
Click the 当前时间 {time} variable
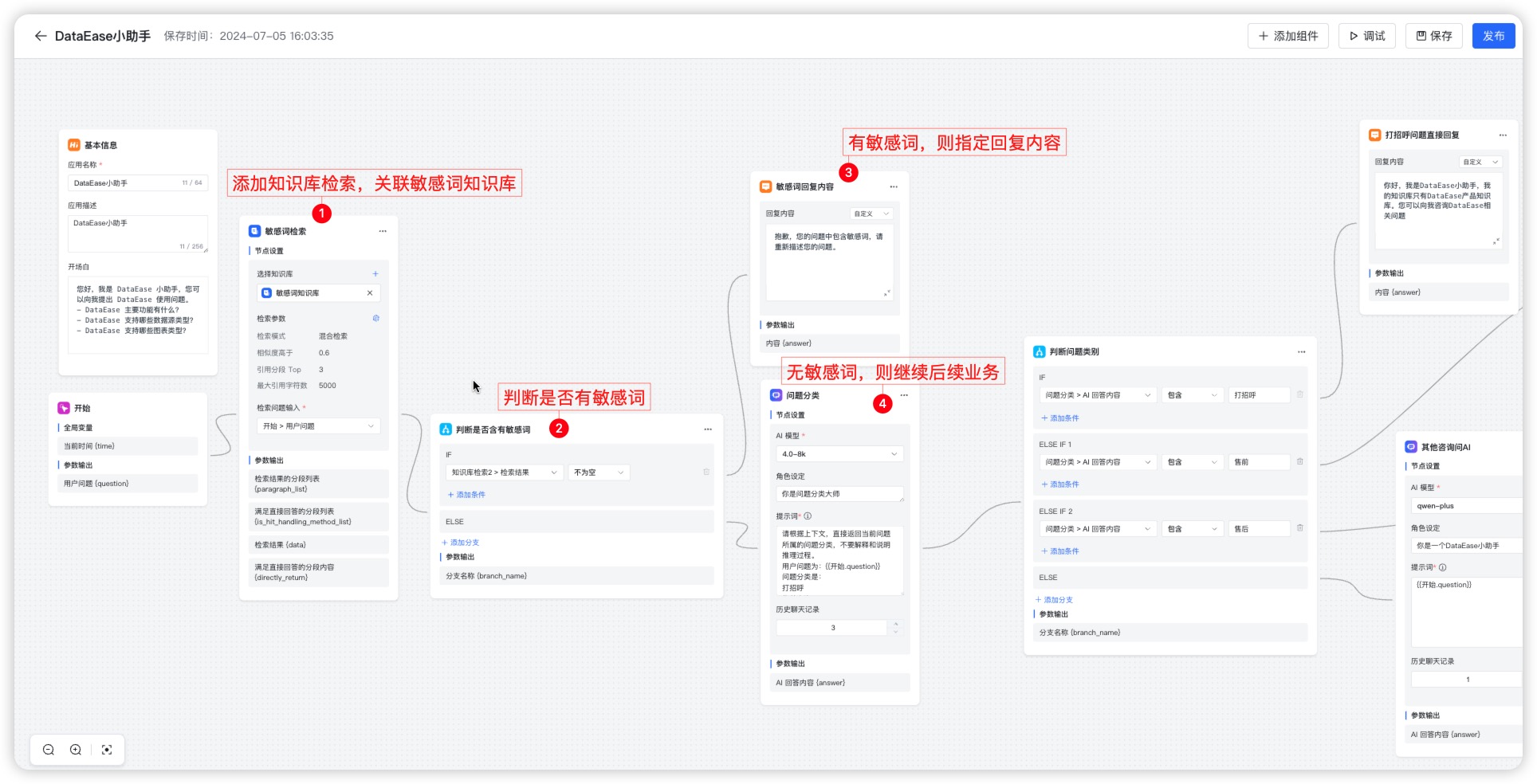tap(128, 446)
